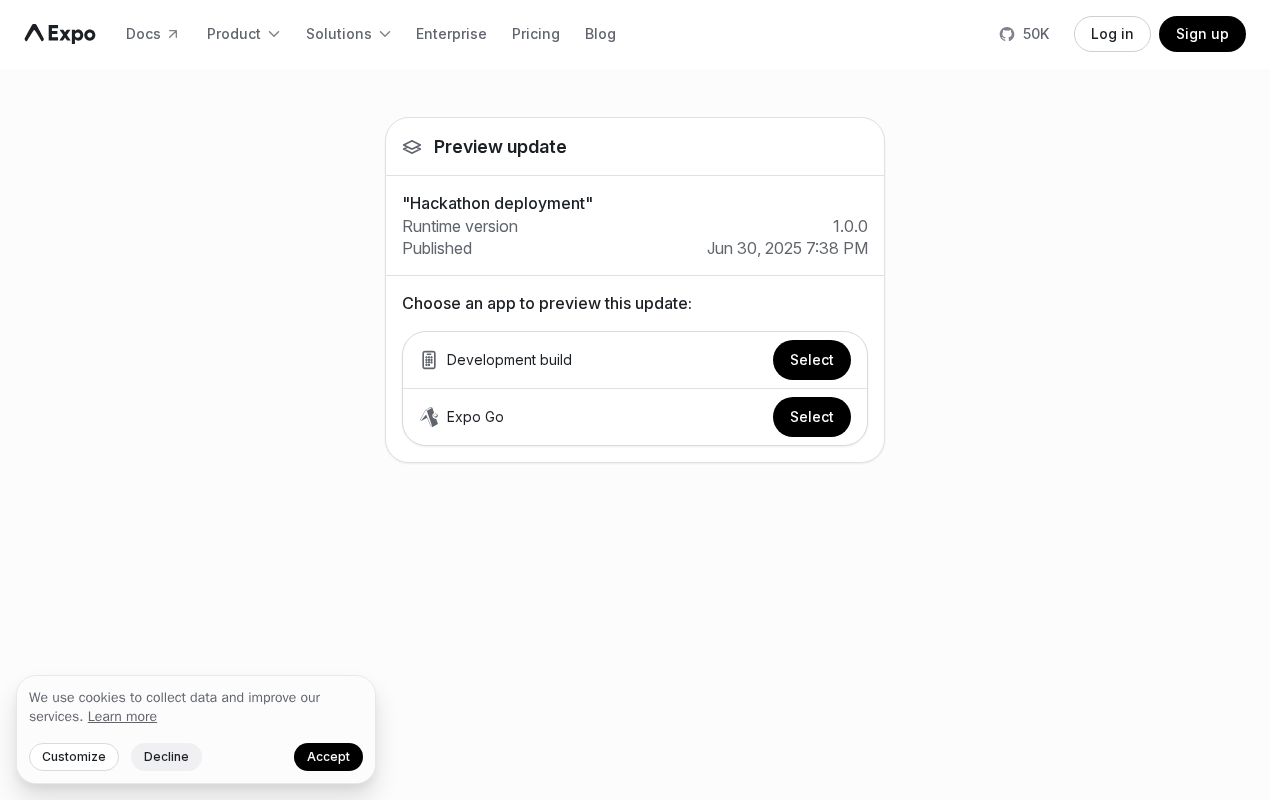1280x800 pixels.
Task: Decline cookies
Action: (166, 757)
